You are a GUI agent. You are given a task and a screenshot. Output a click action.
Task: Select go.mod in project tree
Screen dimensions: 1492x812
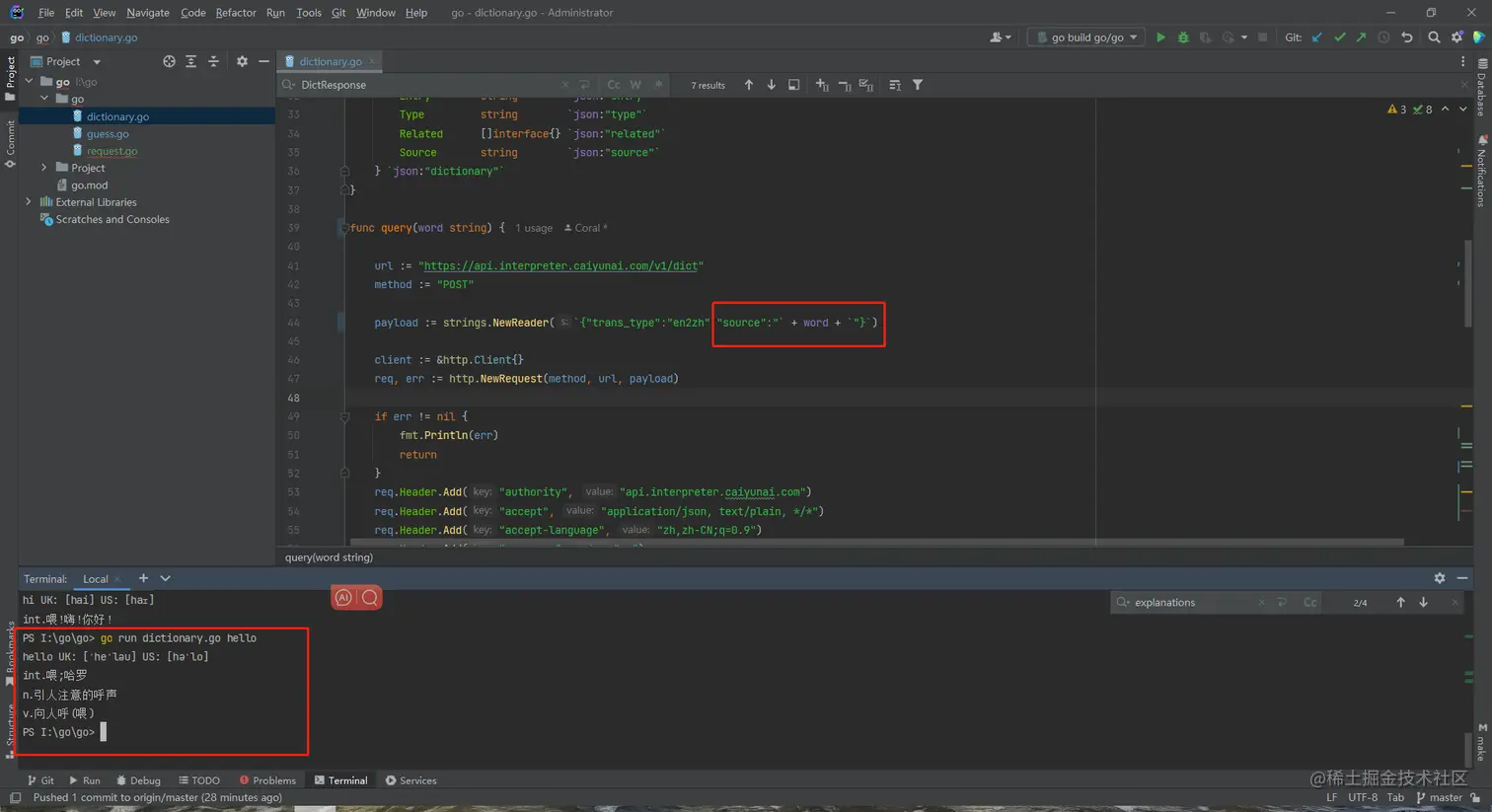click(x=89, y=185)
